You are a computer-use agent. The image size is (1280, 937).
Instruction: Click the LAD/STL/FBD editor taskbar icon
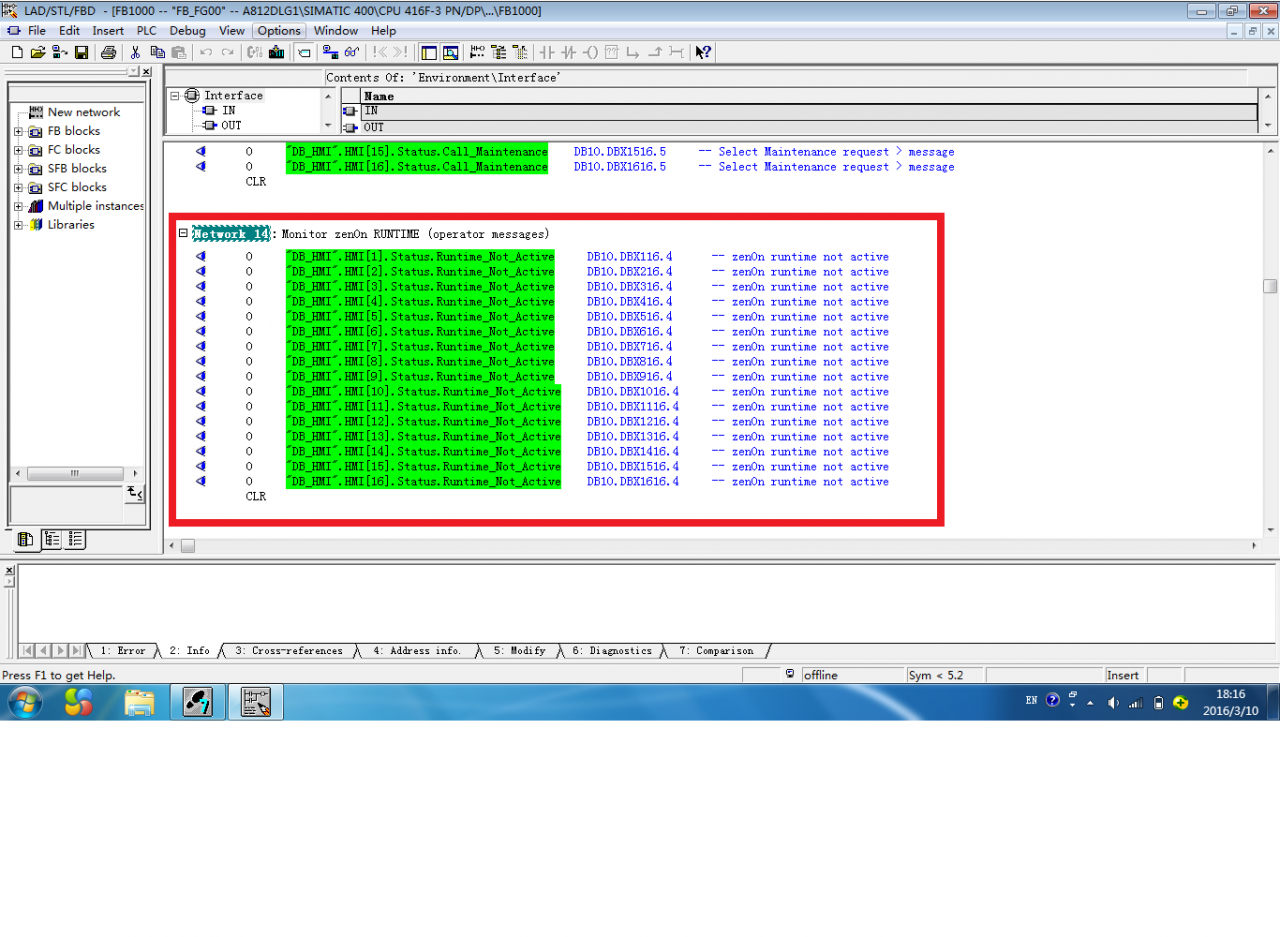pyautogui.click(x=257, y=702)
